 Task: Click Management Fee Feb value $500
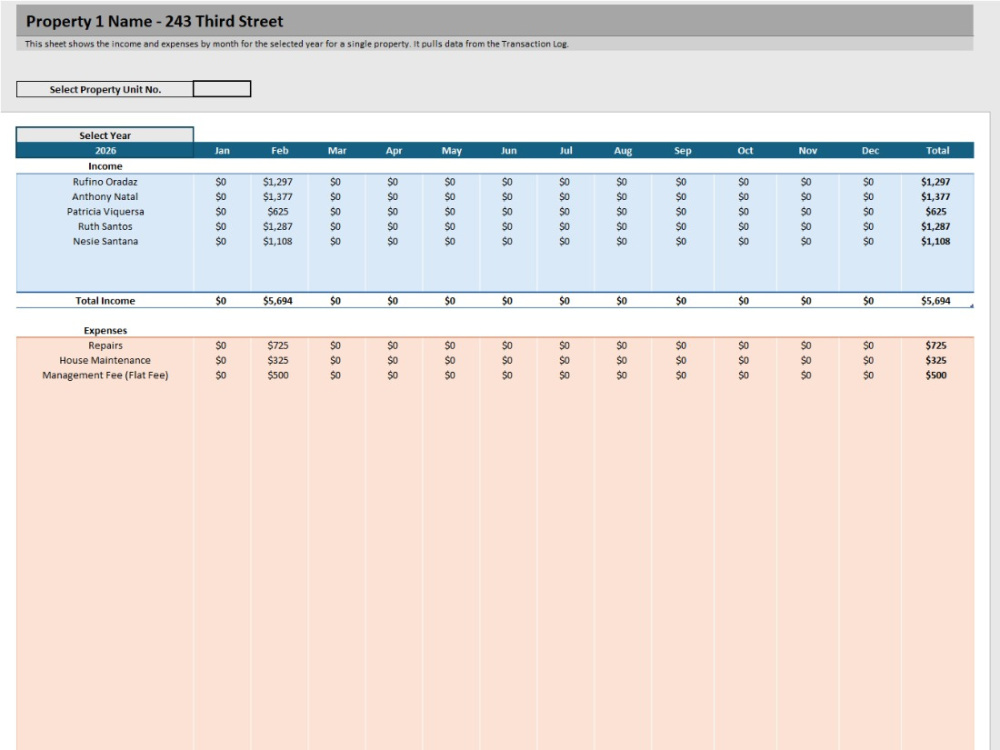click(277, 375)
